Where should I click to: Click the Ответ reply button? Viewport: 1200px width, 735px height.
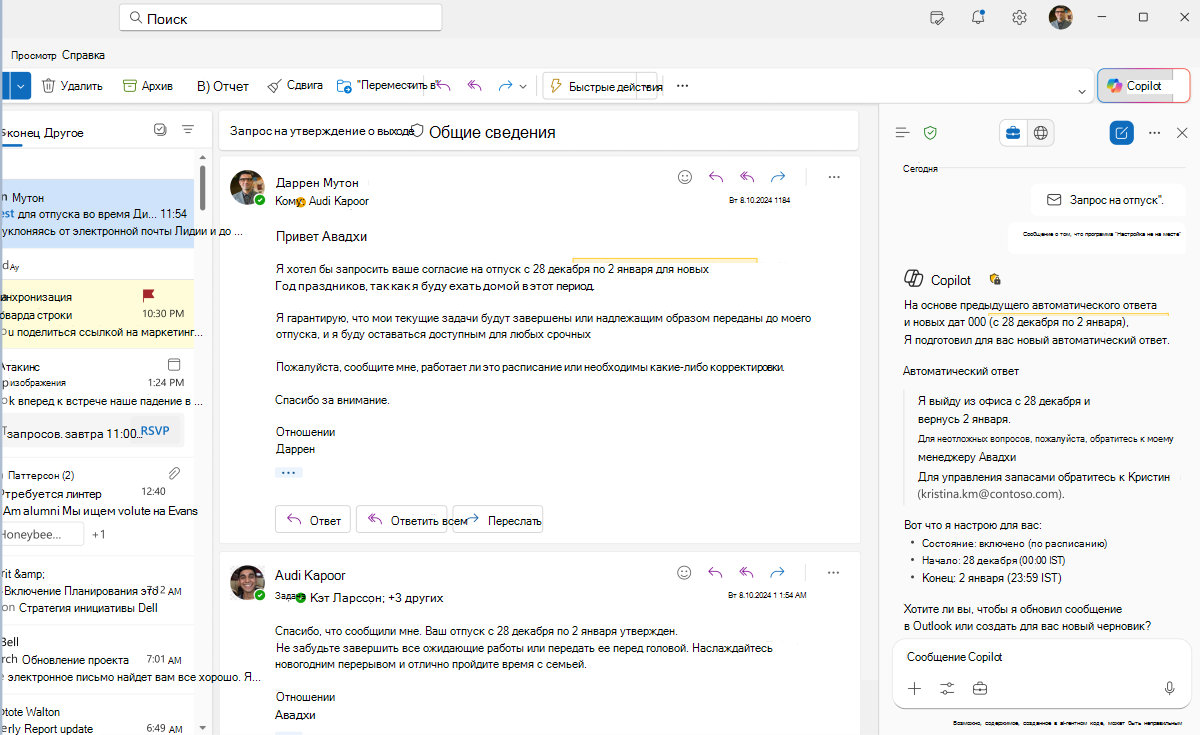(x=313, y=519)
